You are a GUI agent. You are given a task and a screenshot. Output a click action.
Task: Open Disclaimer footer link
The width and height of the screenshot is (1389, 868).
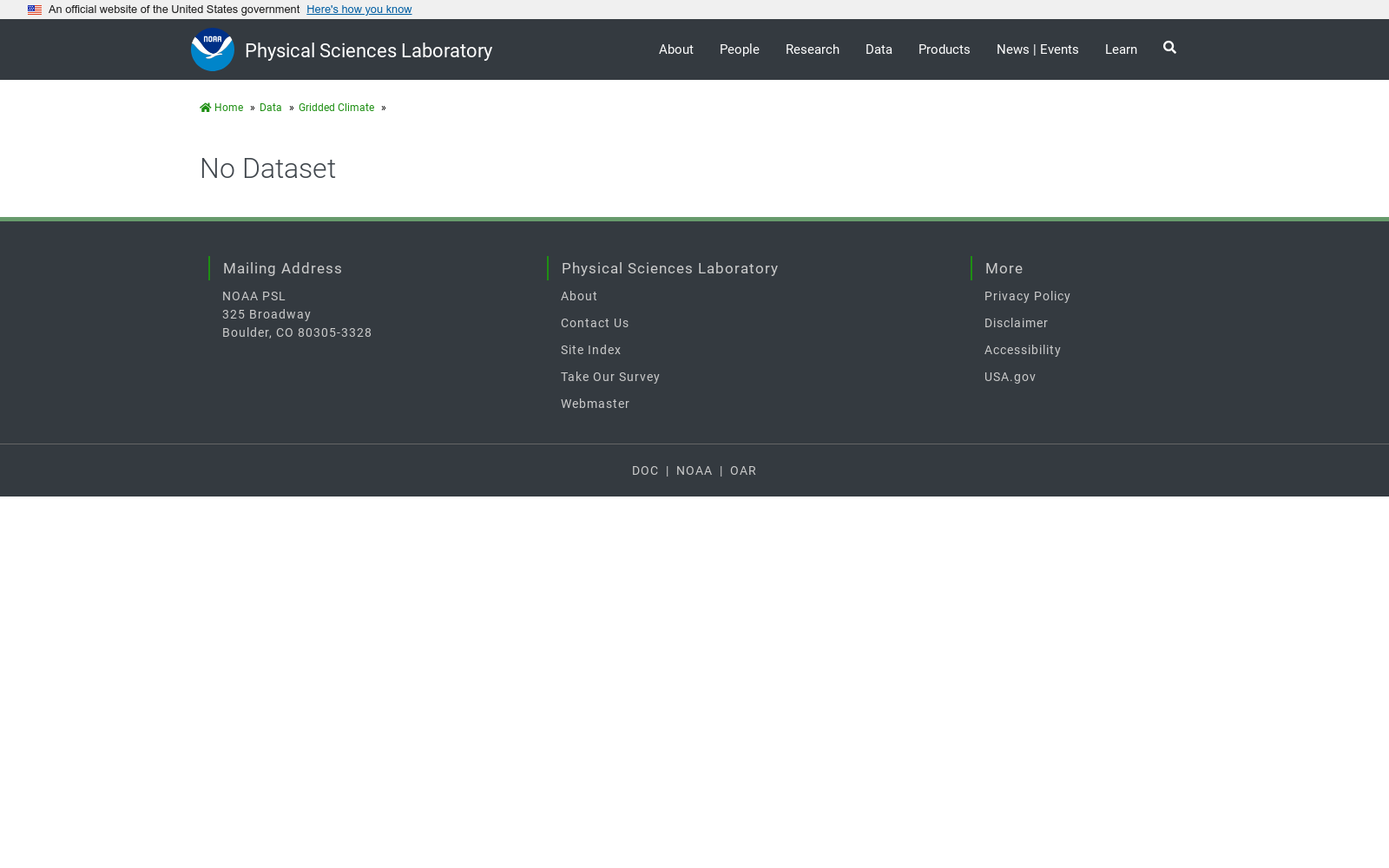1017,323
